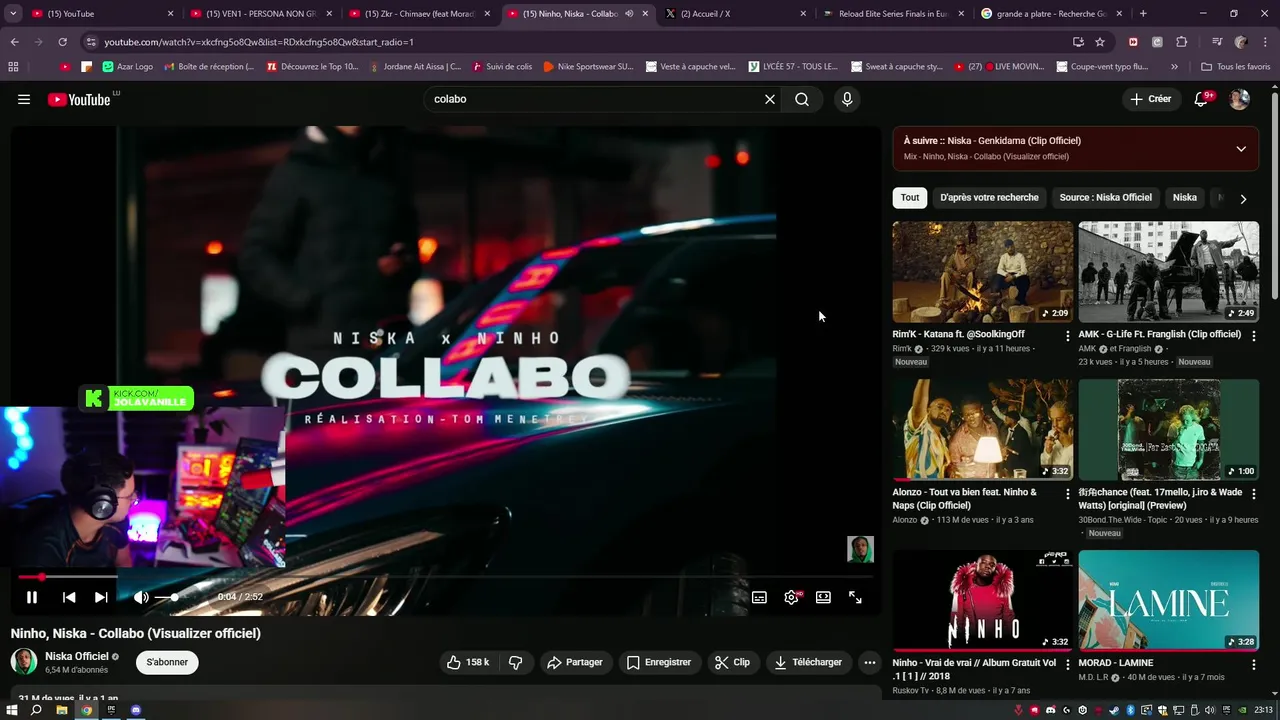Create a clip with the Clip button

[x=733, y=662]
